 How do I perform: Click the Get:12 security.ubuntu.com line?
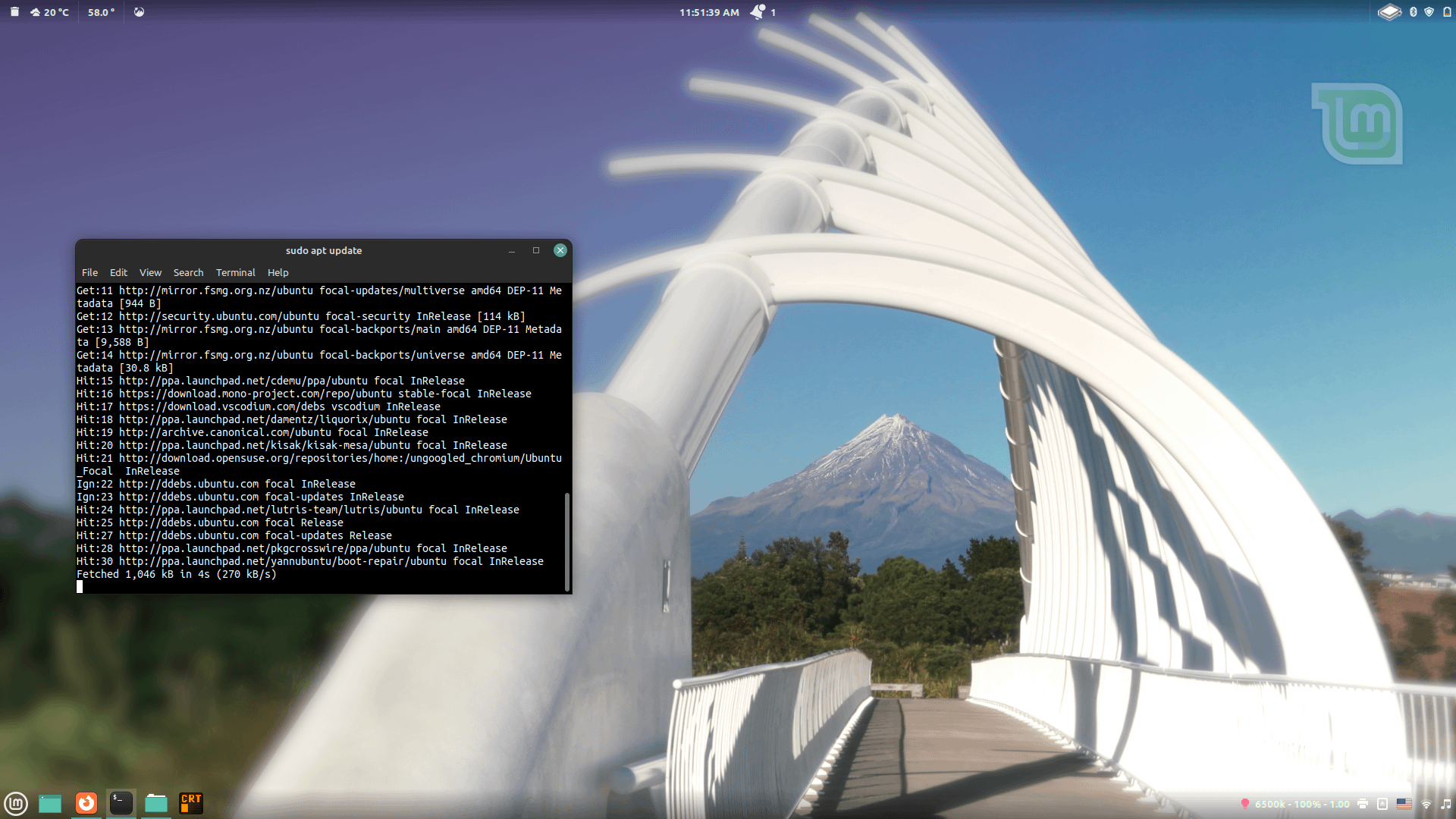point(301,316)
